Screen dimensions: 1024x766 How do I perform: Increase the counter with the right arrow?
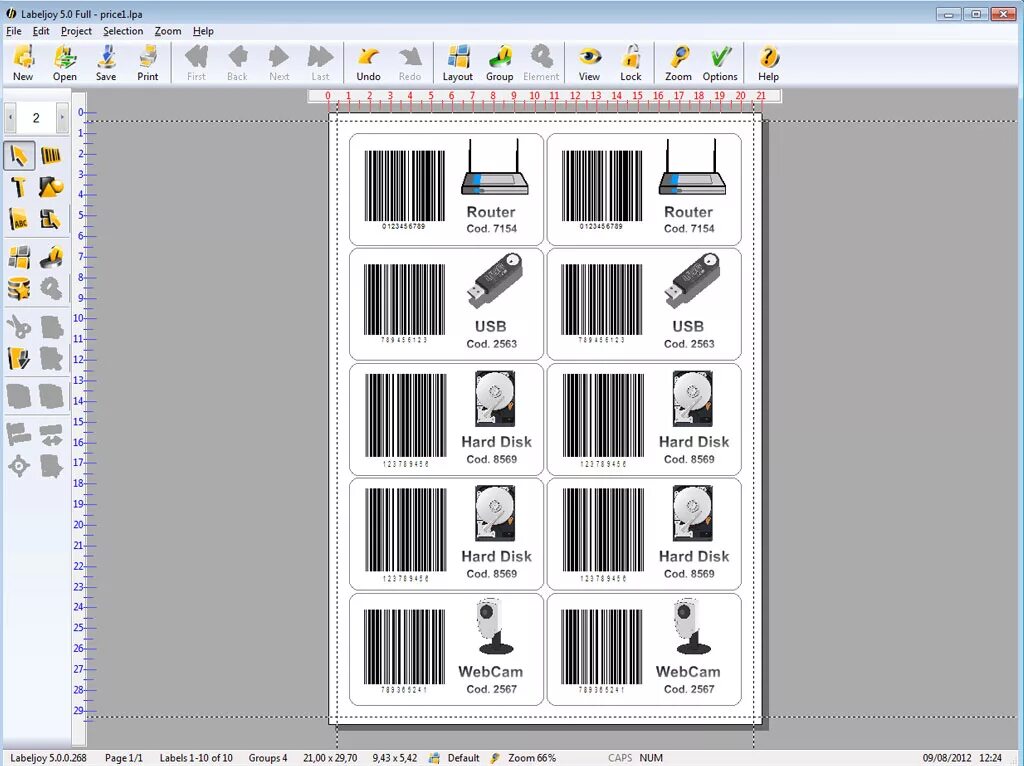click(x=62, y=118)
